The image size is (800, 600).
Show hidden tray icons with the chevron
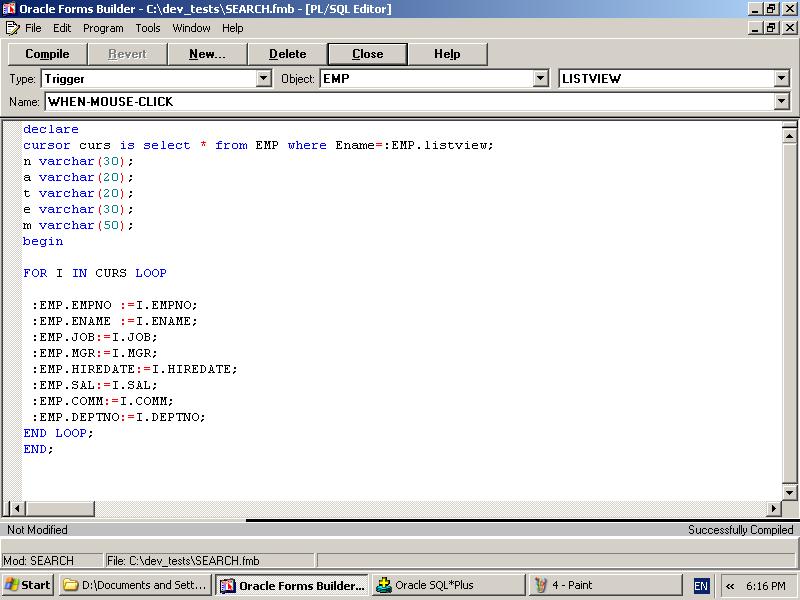coord(730,586)
